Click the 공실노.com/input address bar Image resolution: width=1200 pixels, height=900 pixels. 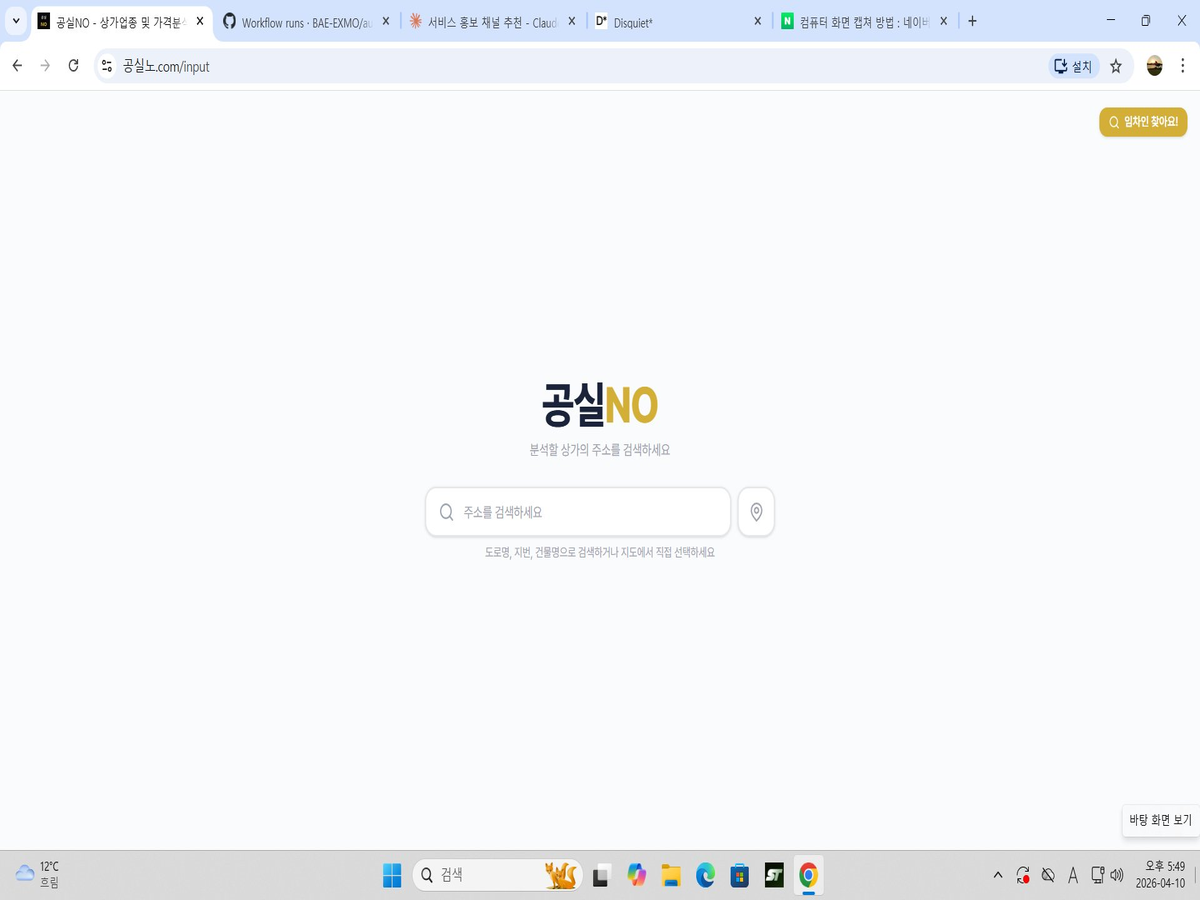pos(570,66)
